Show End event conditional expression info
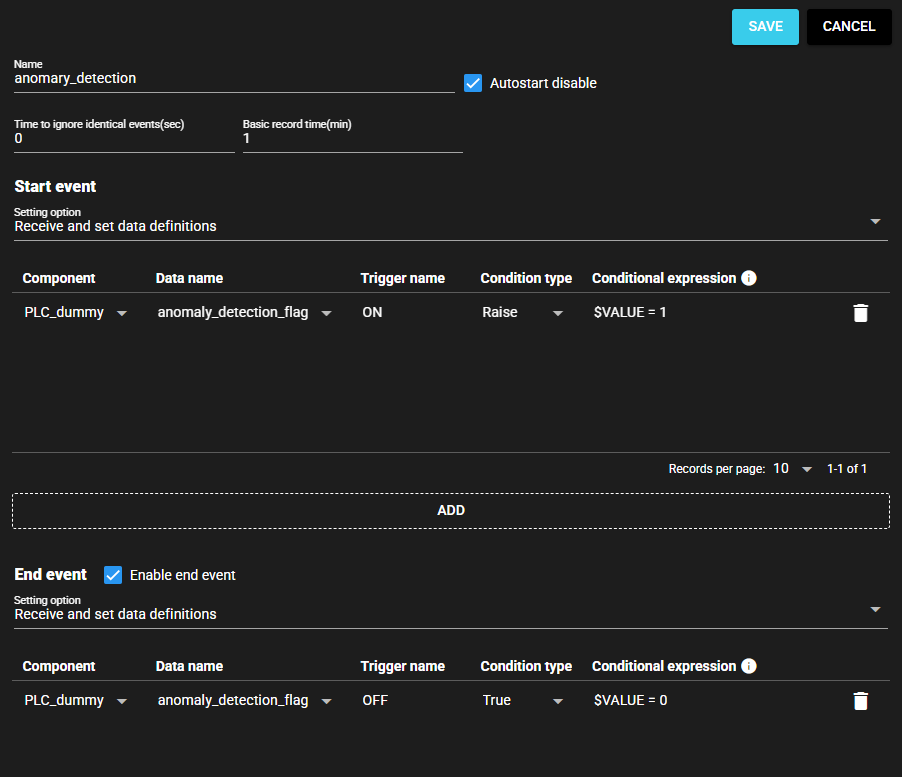 (749, 666)
